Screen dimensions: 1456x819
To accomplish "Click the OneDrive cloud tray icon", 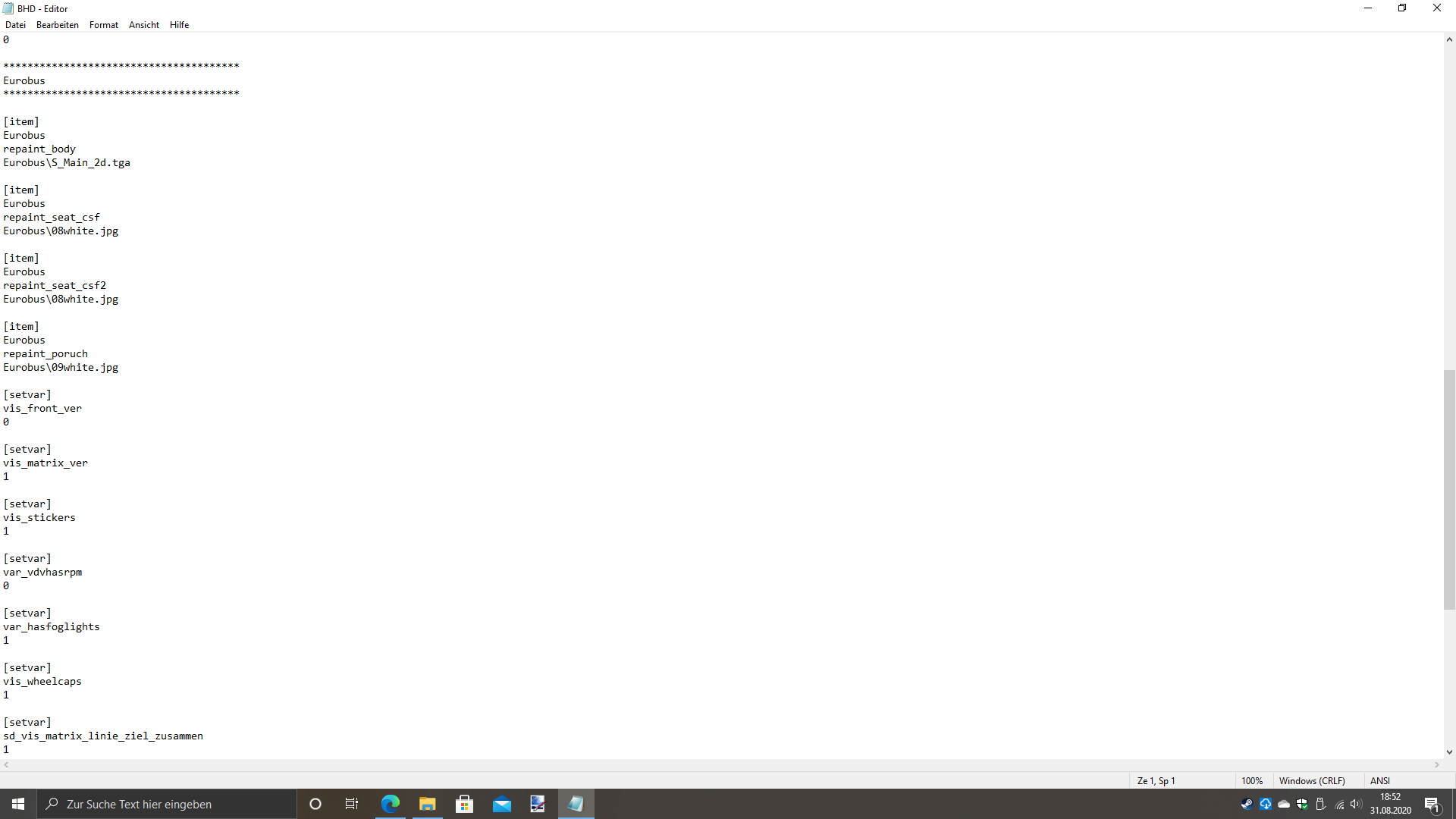I will tap(1284, 804).
